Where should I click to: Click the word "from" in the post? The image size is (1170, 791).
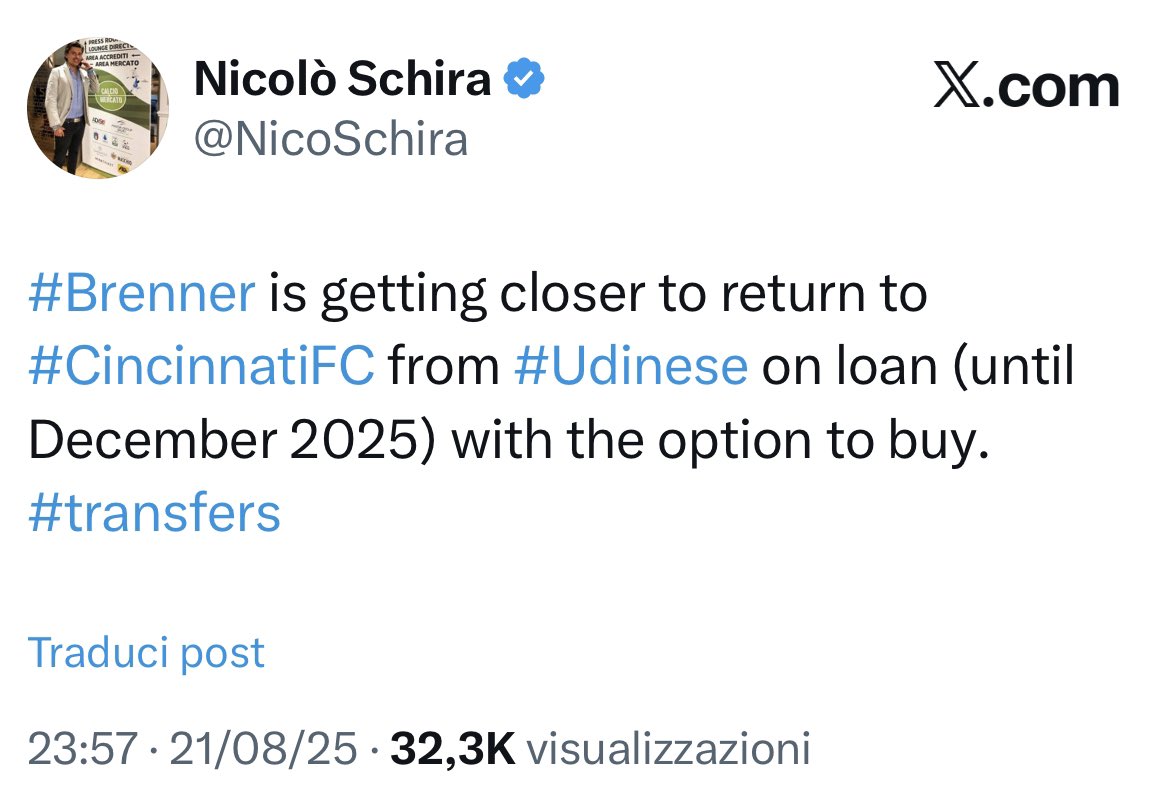(x=444, y=367)
